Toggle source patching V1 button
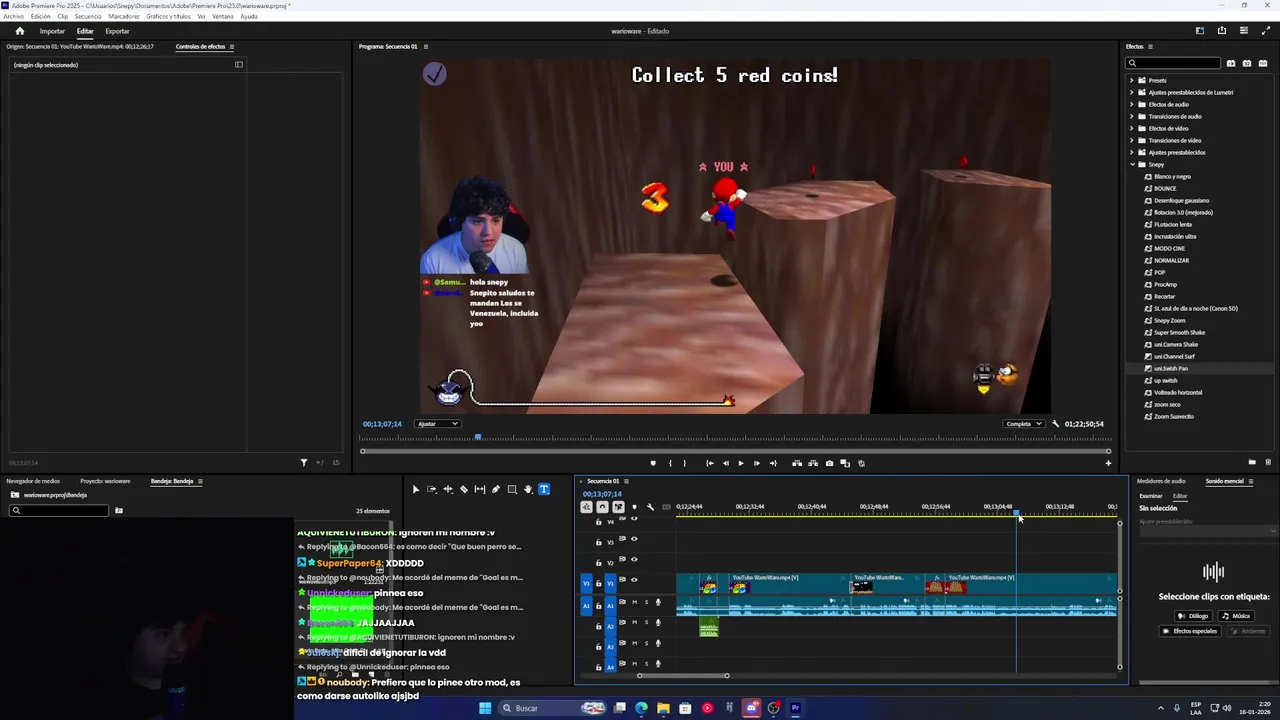 [586, 583]
